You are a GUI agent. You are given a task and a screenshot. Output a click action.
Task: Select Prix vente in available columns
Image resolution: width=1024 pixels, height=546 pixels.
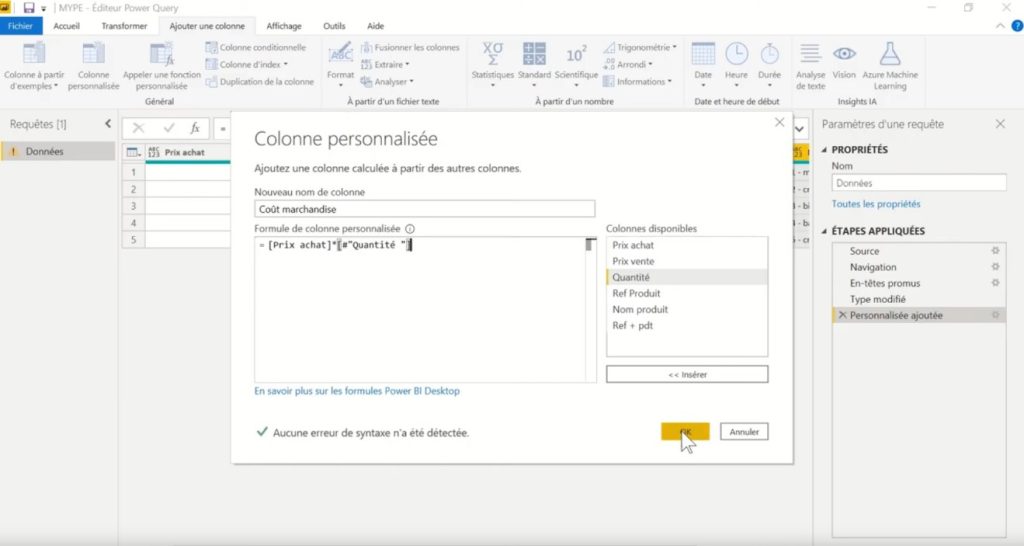tap(686, 261)
